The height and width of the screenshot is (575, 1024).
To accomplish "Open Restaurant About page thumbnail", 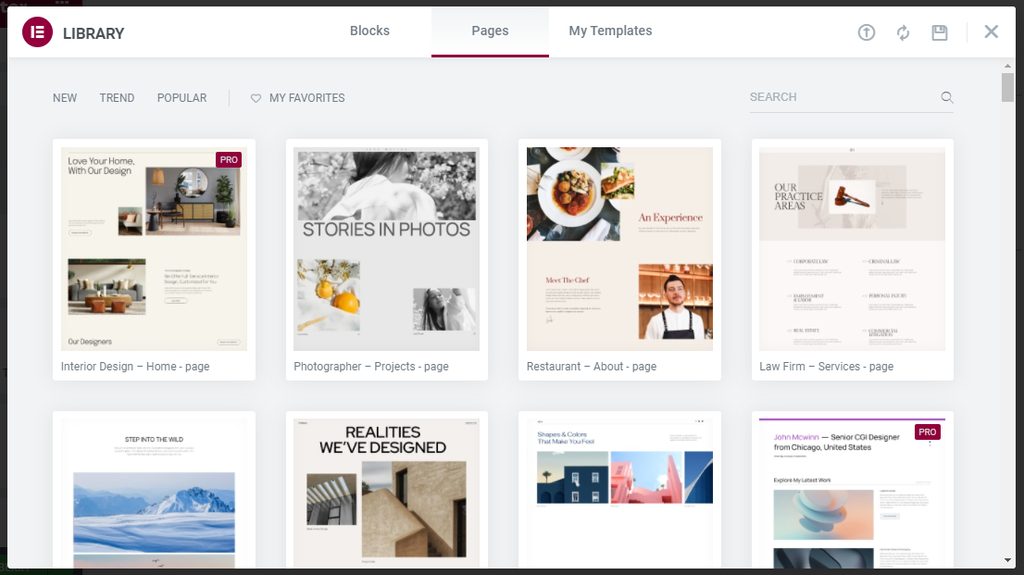I will coord(620,249).
